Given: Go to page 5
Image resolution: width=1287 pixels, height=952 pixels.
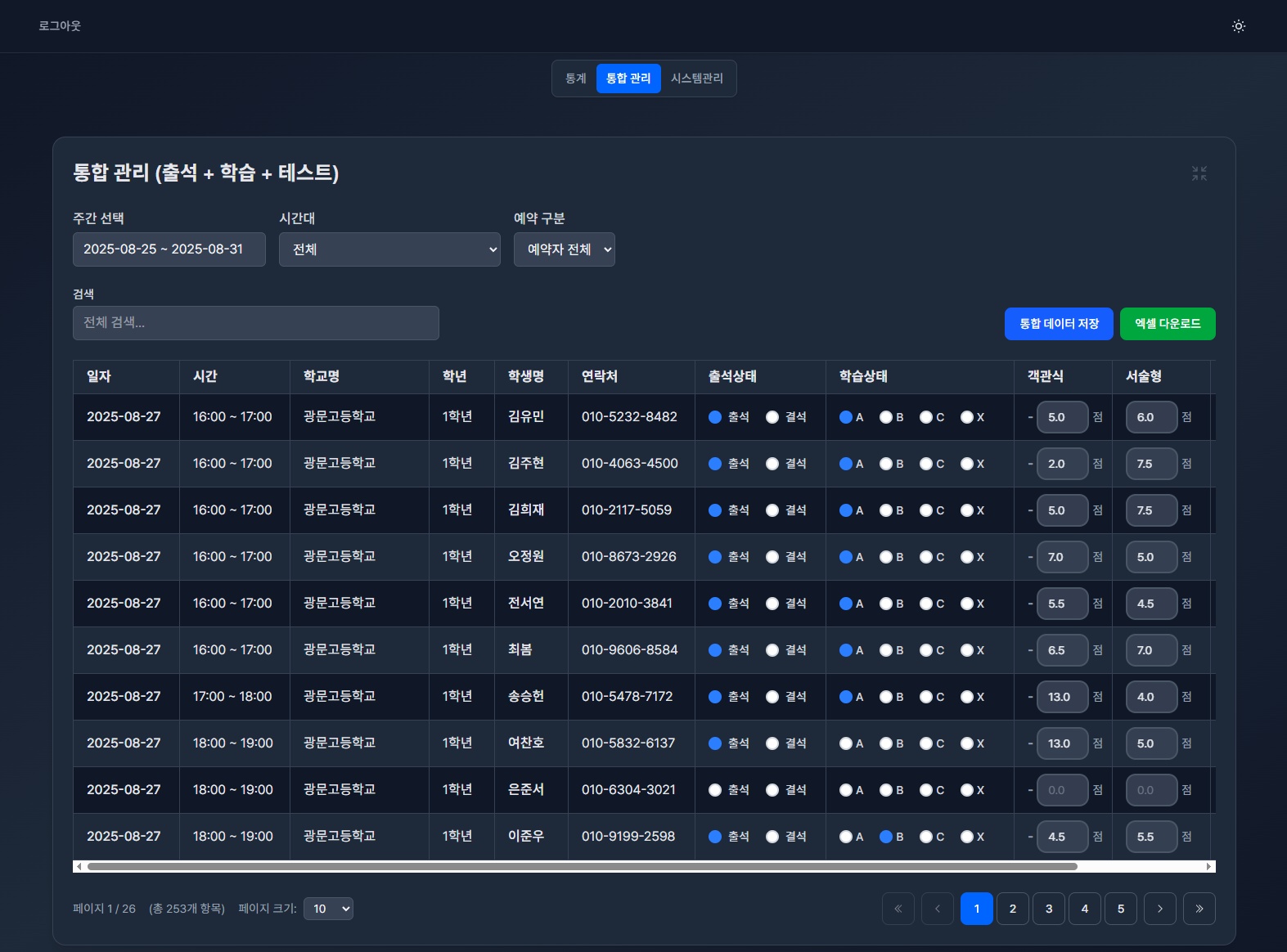Looking at the screenshot, I should click(1121, 909).
